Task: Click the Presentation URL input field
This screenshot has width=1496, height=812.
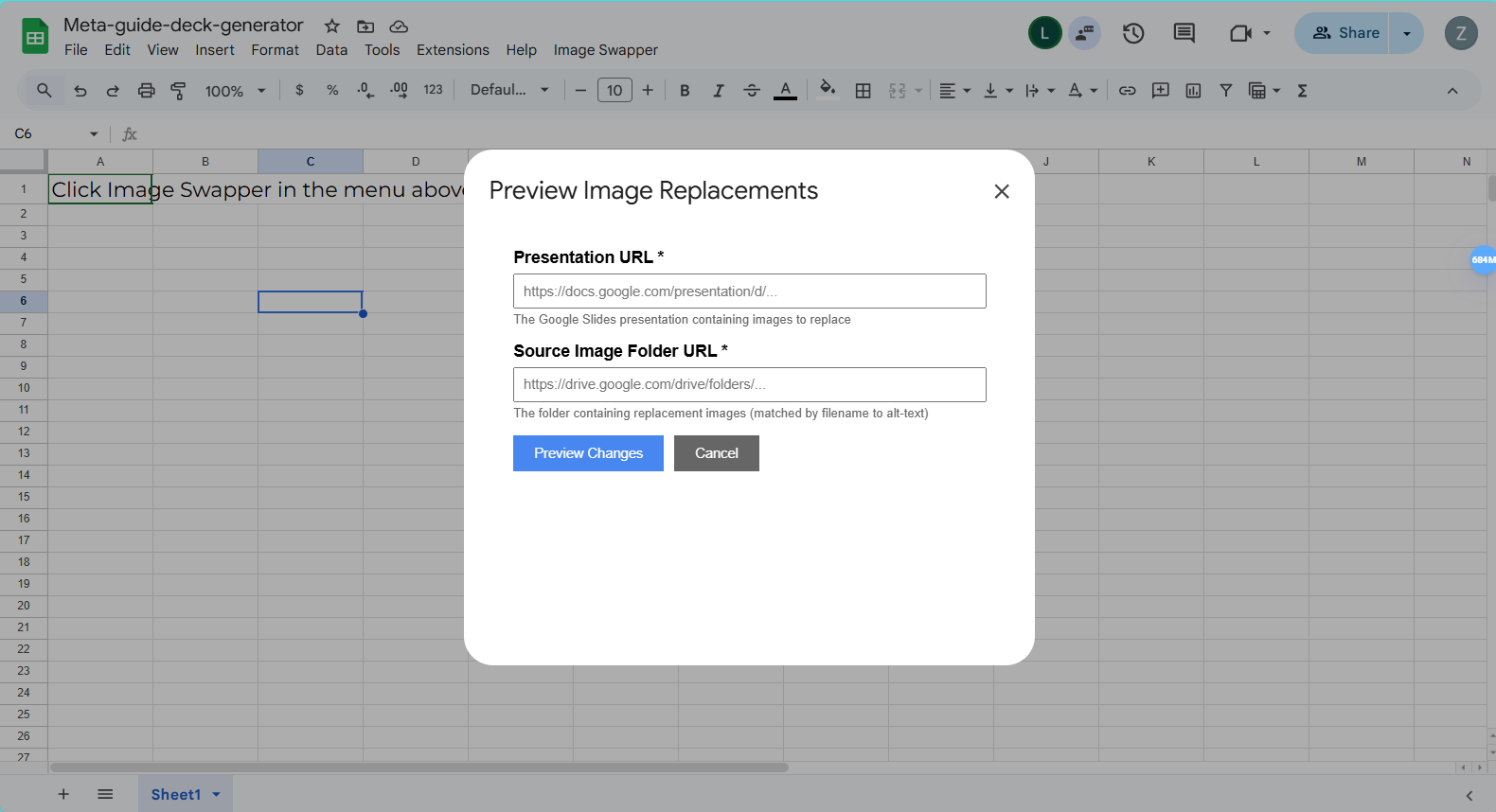Action: (x=749, y=291)
